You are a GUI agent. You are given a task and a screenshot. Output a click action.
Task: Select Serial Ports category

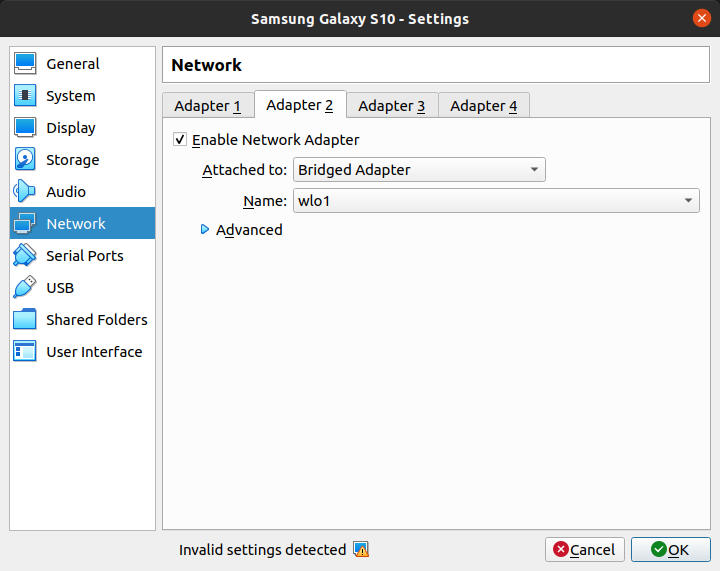tap(83, 255)
